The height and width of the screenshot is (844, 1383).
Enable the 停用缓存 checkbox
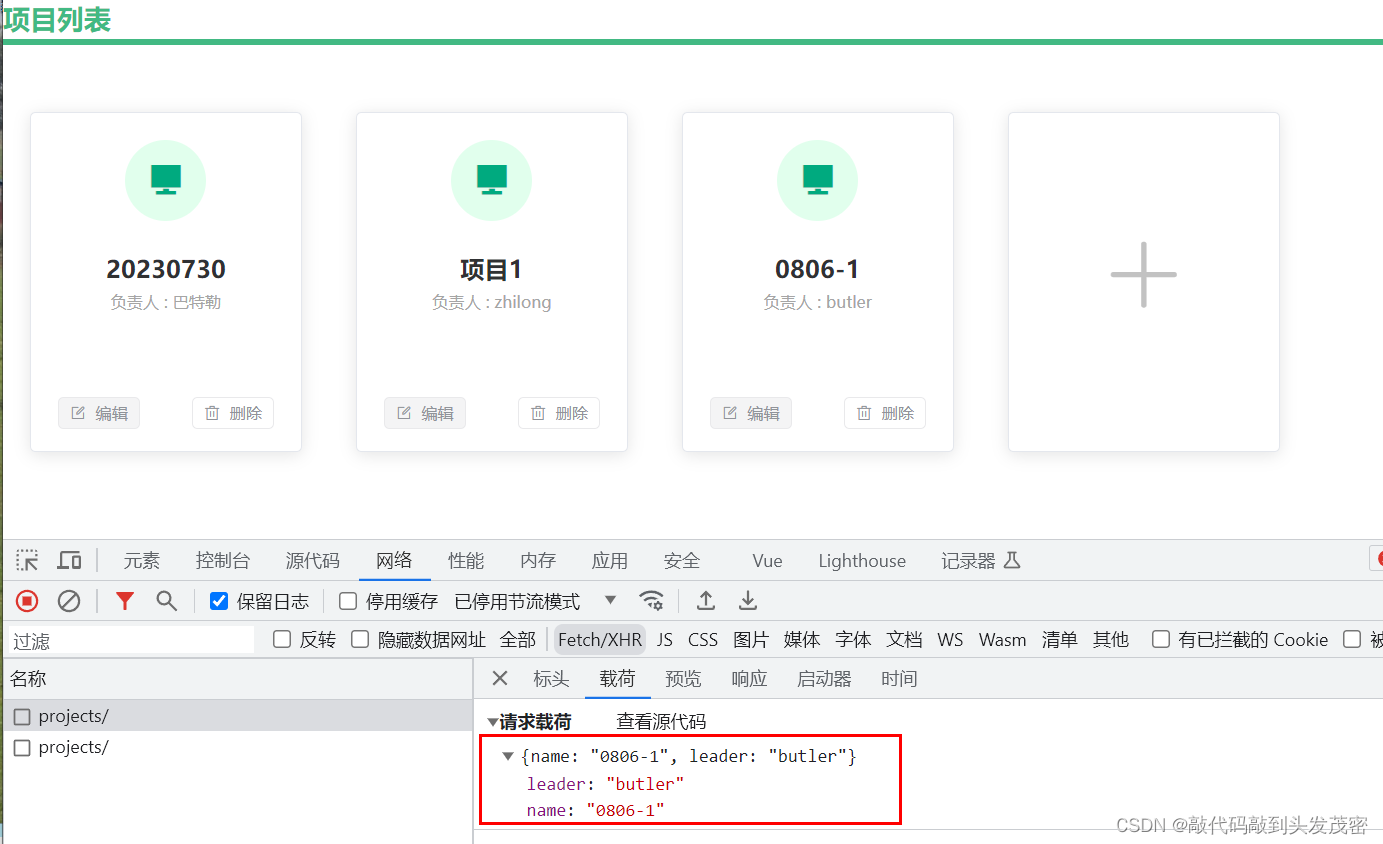[x=348, y=601]
